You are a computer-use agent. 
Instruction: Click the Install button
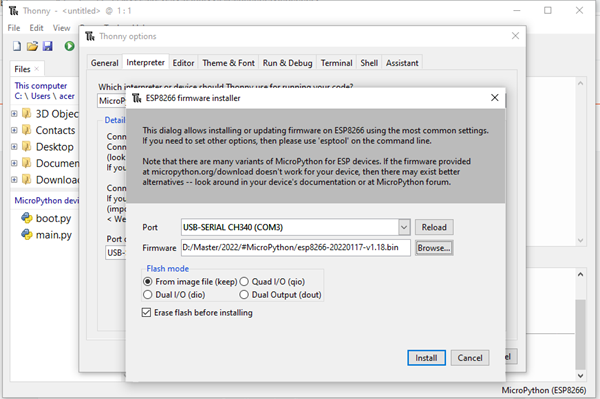pyautogui.click(x=426, y=358)
